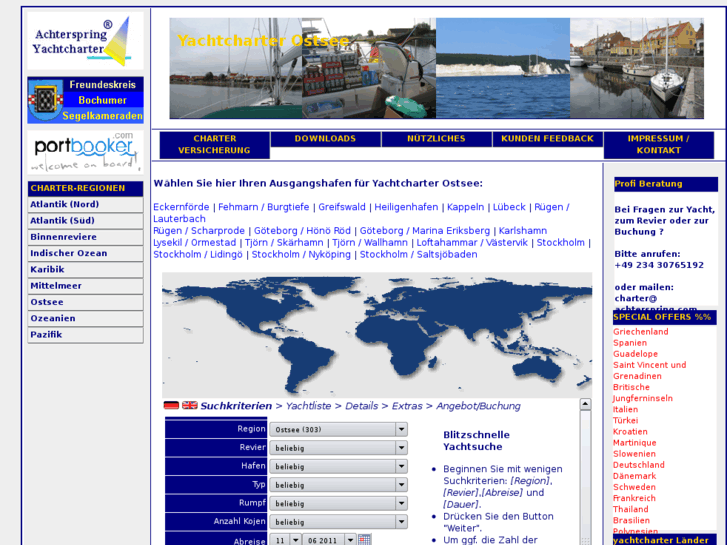Screen dimensions: 727x545
Task: Open the Rügen / Scharprode link
Action: click(x=199, y=231)
